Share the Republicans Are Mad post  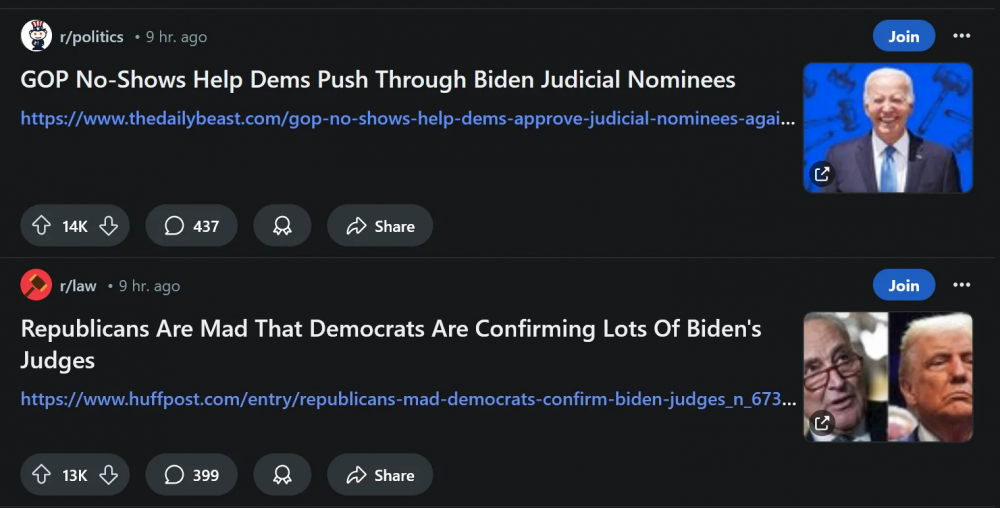(x=380, y=475)
